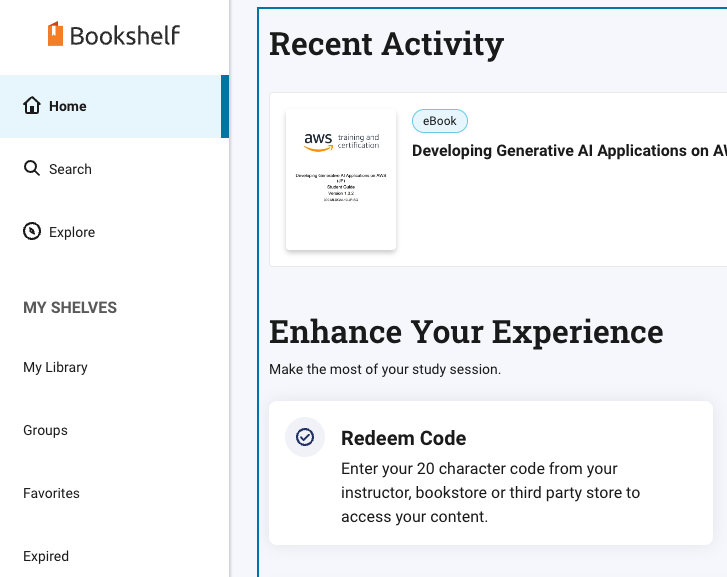Click the Redeem Code description card

492,492
